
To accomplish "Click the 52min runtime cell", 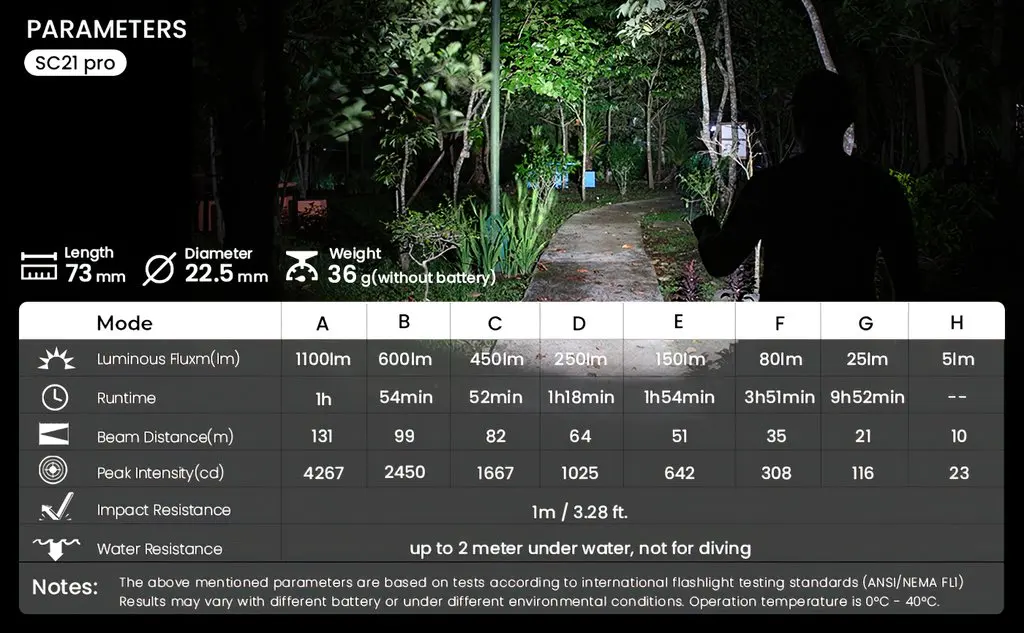I will click(x=496, y=397).
